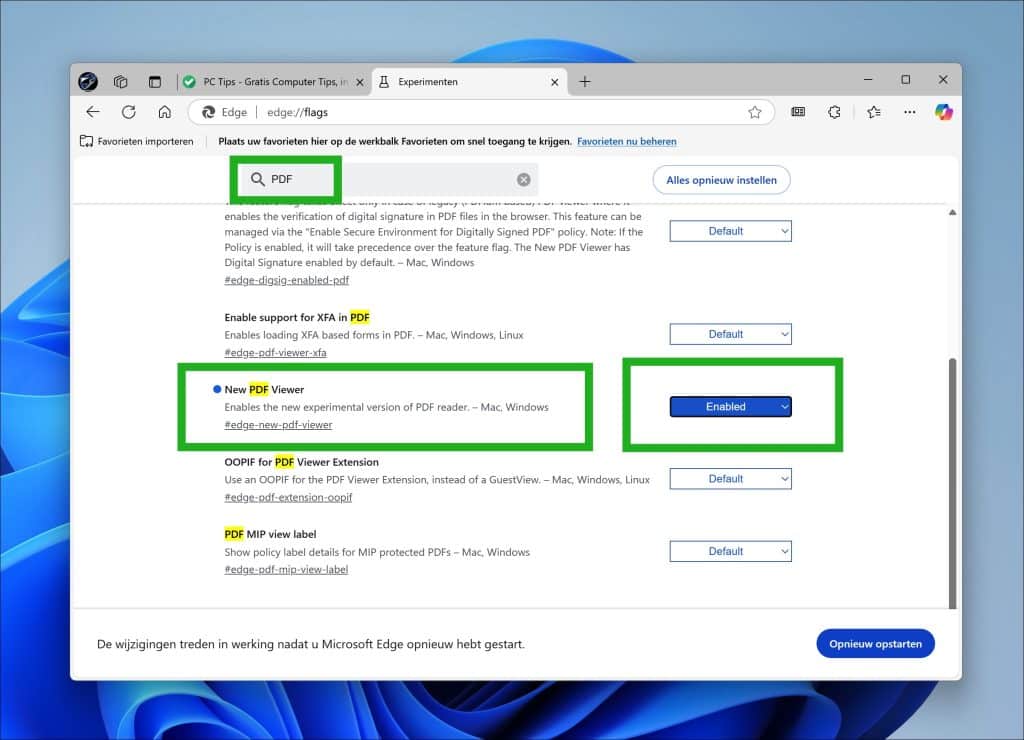
Task: Open the #edge-new-pdf-viewer link
Action: coord(278,425)
